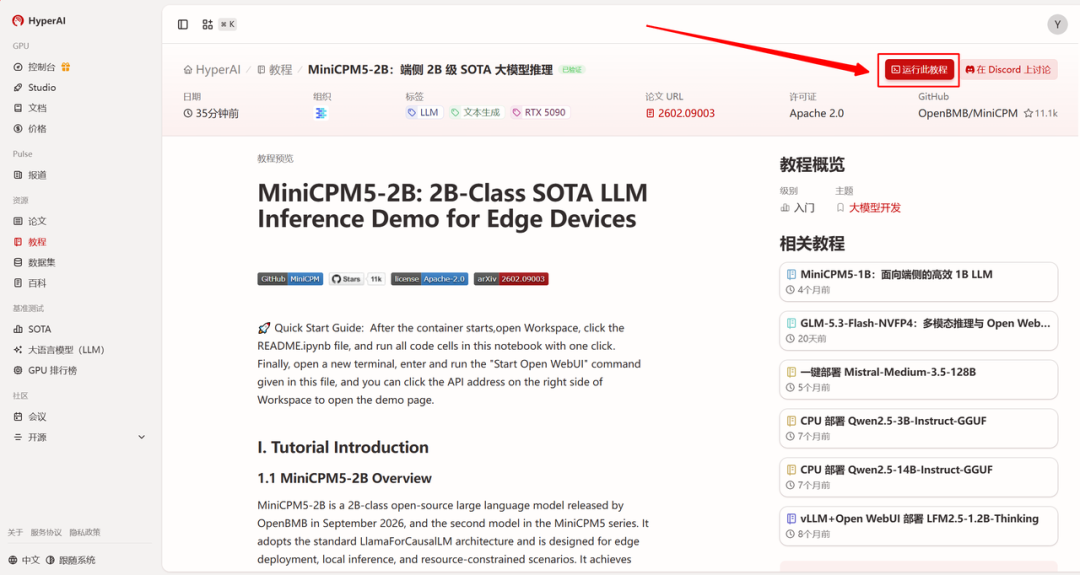Open 控制台 in sidebar
This screenshot has height=575, width=1080.
coord(41,67)
